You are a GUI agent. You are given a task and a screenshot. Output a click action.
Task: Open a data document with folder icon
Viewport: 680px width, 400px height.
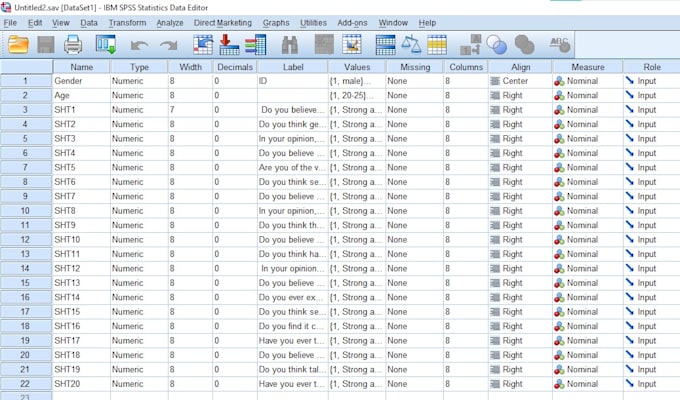tap(18, 45)
